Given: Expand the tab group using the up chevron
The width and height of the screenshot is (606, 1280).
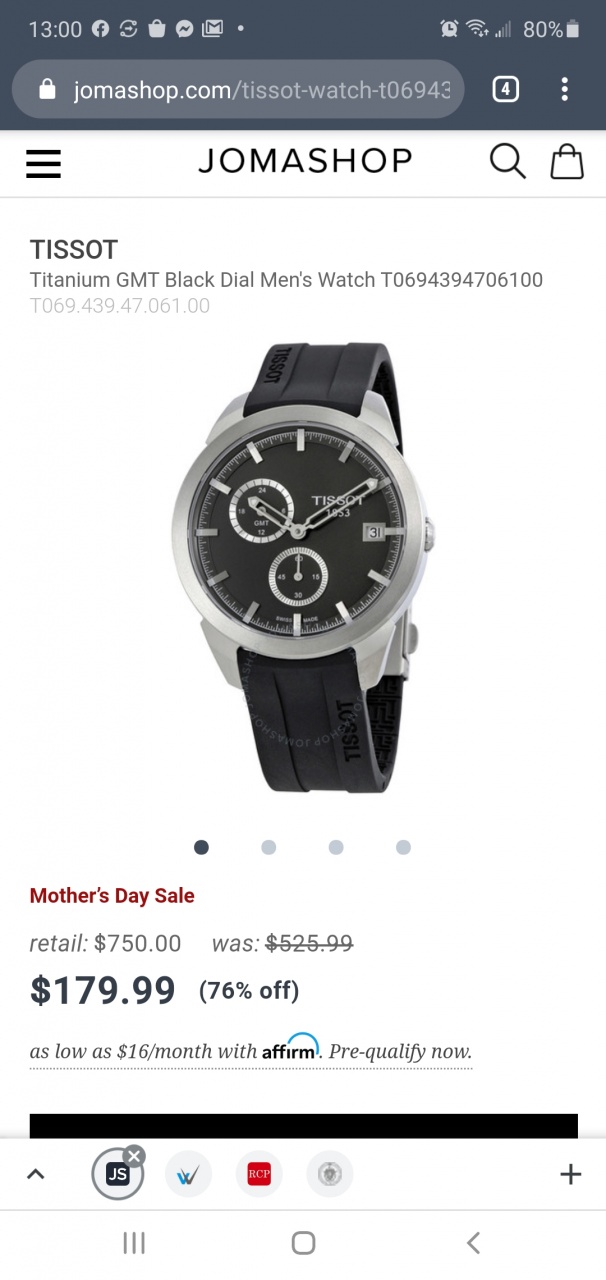Looking at the screenshot, I should [x=35, y=1174].
